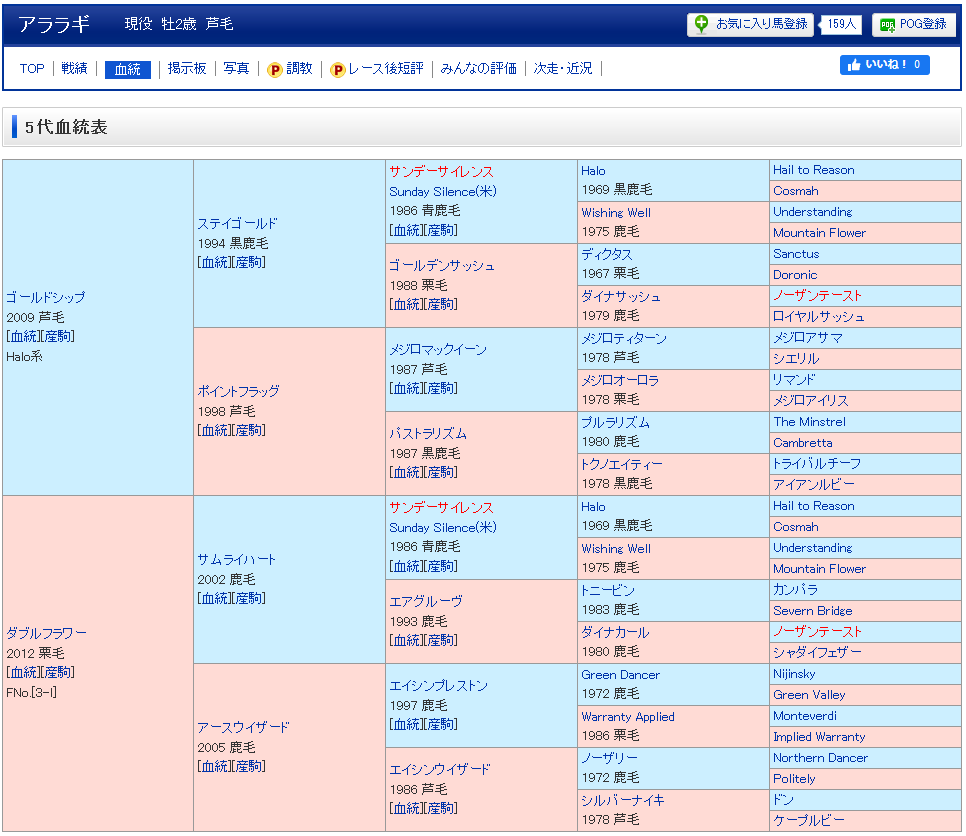
Task: Open Doronic link
Action: [795, 275]
